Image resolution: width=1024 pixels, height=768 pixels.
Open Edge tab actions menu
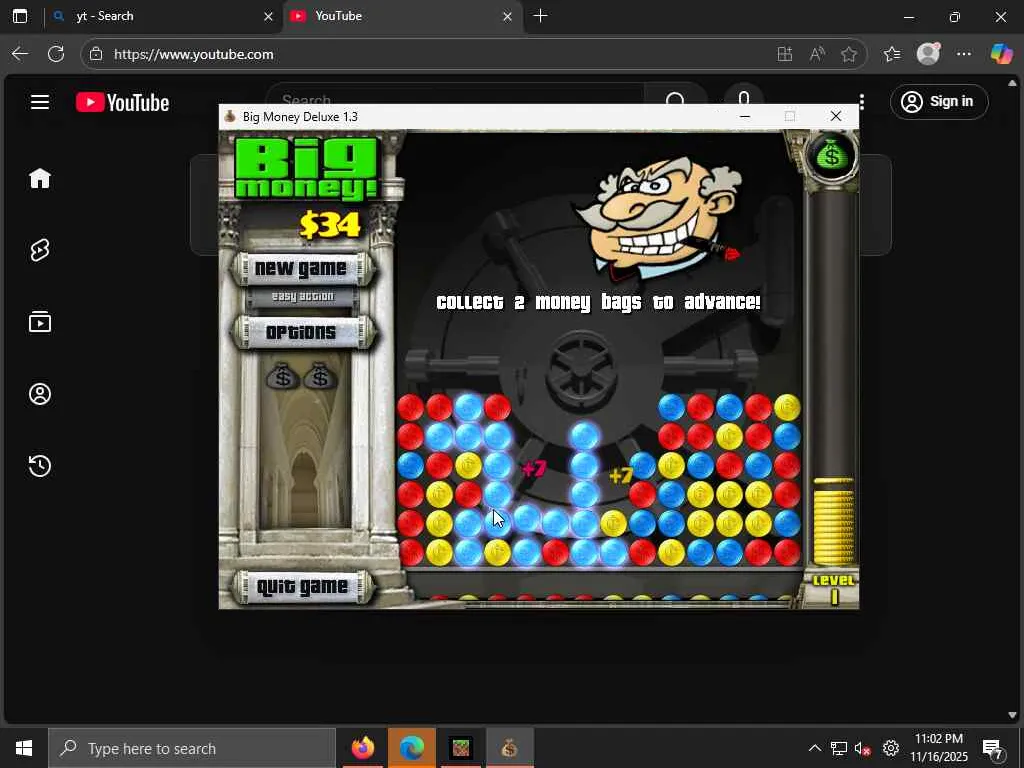[20, 16]
